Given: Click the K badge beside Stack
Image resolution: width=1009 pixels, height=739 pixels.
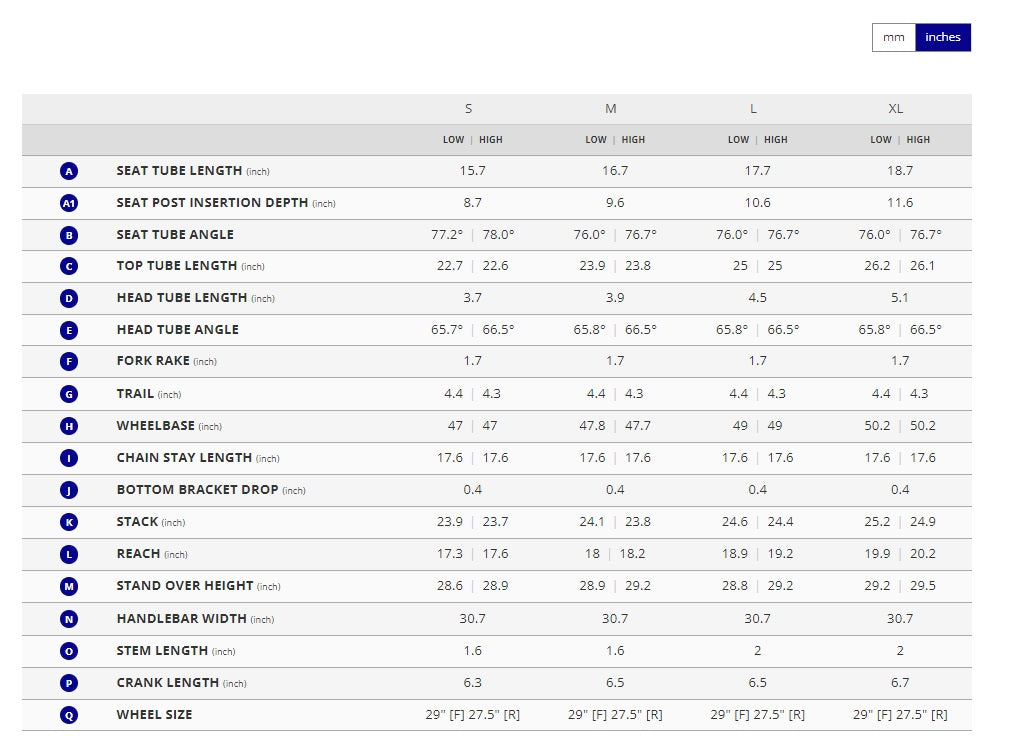Looking at the screenshot, I should [69, 522].
